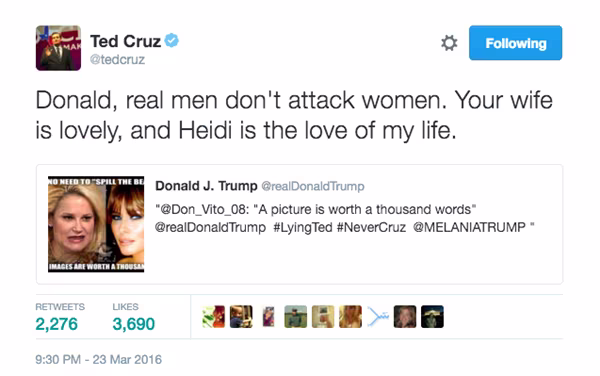Open the @tedcruz handle link
This screenshot has height=376, width=600.
[117, 60]
